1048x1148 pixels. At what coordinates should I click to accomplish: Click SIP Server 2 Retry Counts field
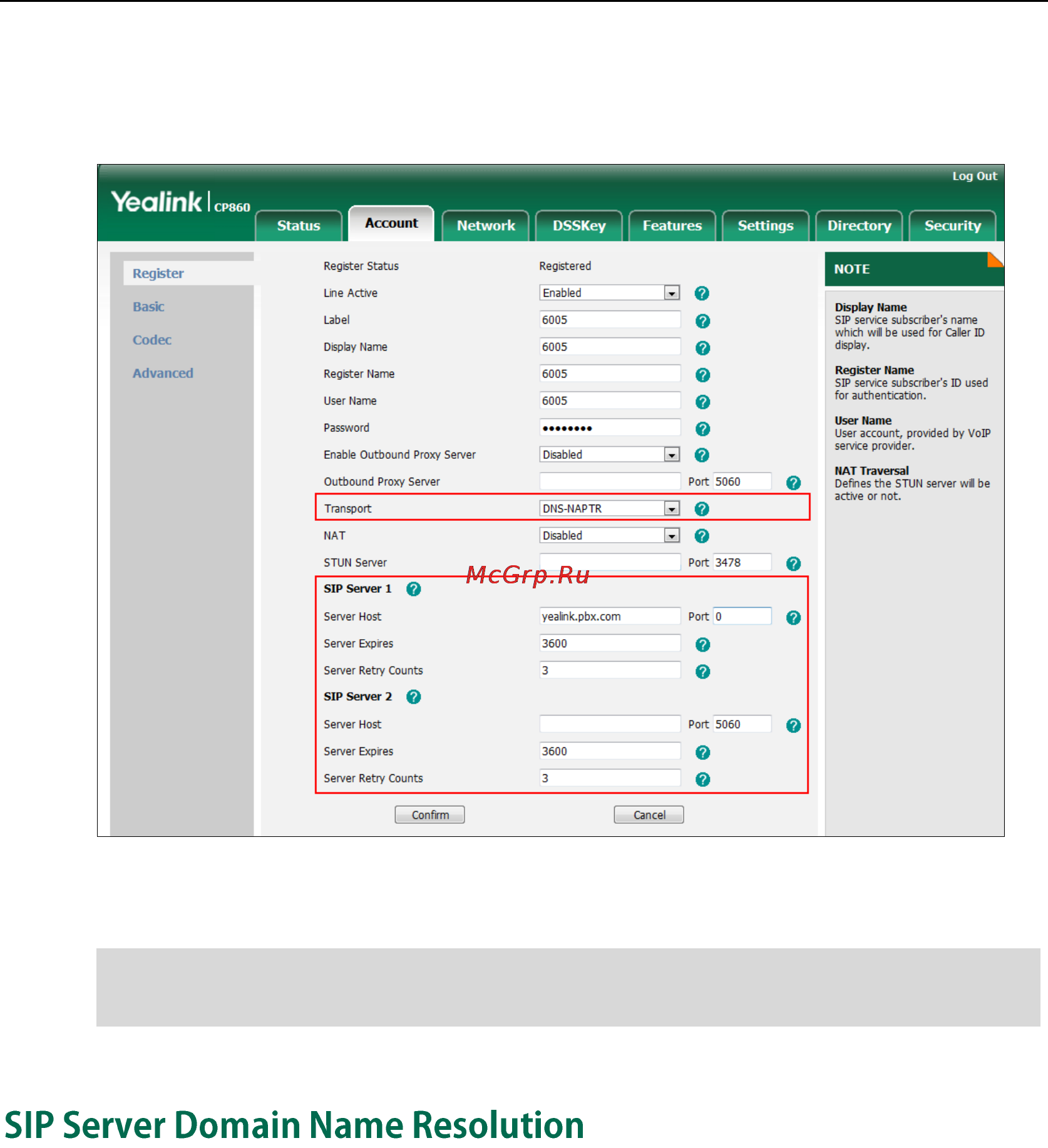pyautogui.click(x=610, y=778)
